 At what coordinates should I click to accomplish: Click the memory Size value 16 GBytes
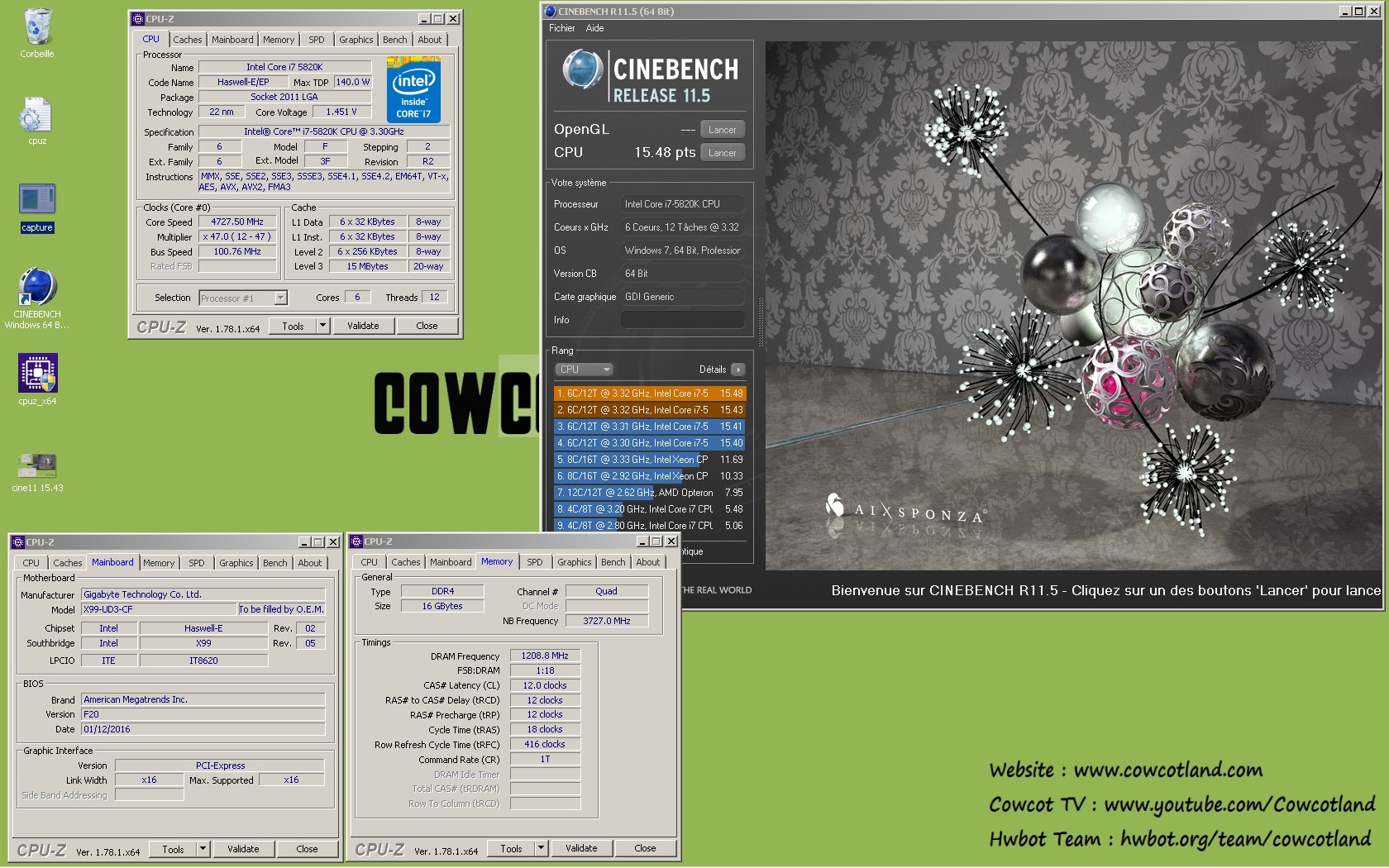pos(442,606)
